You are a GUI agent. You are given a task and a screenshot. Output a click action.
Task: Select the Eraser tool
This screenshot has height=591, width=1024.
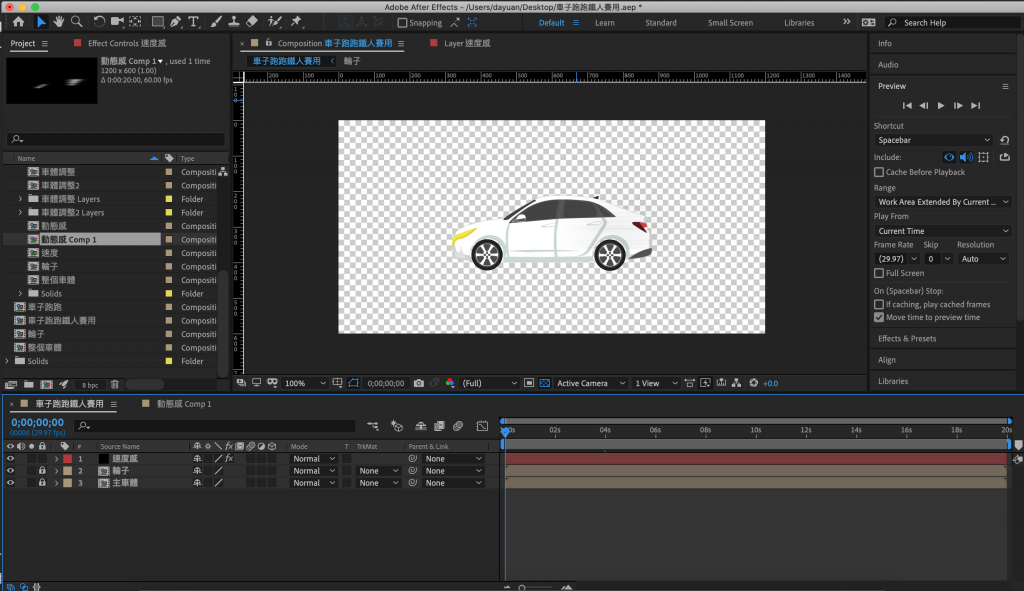coord(252,22)
